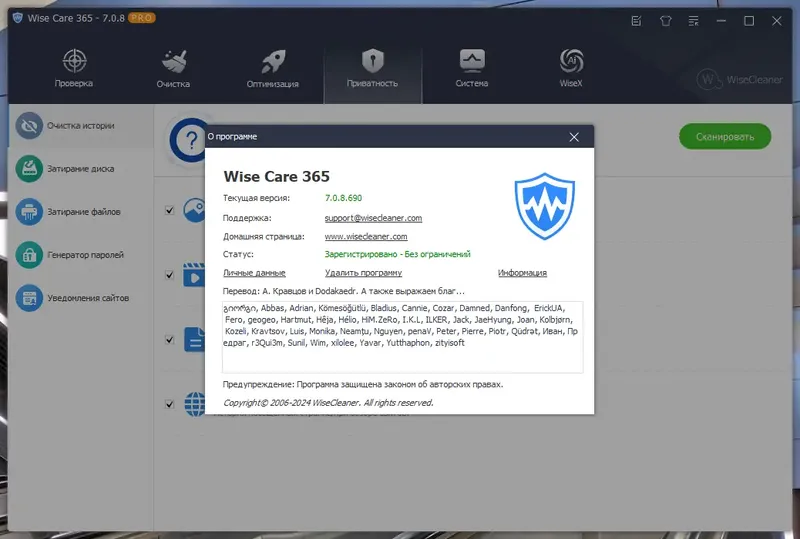800x539 pixels.
Task: Open the Проверка (PC Checkup) tab
Action: (x=74, y=68)
